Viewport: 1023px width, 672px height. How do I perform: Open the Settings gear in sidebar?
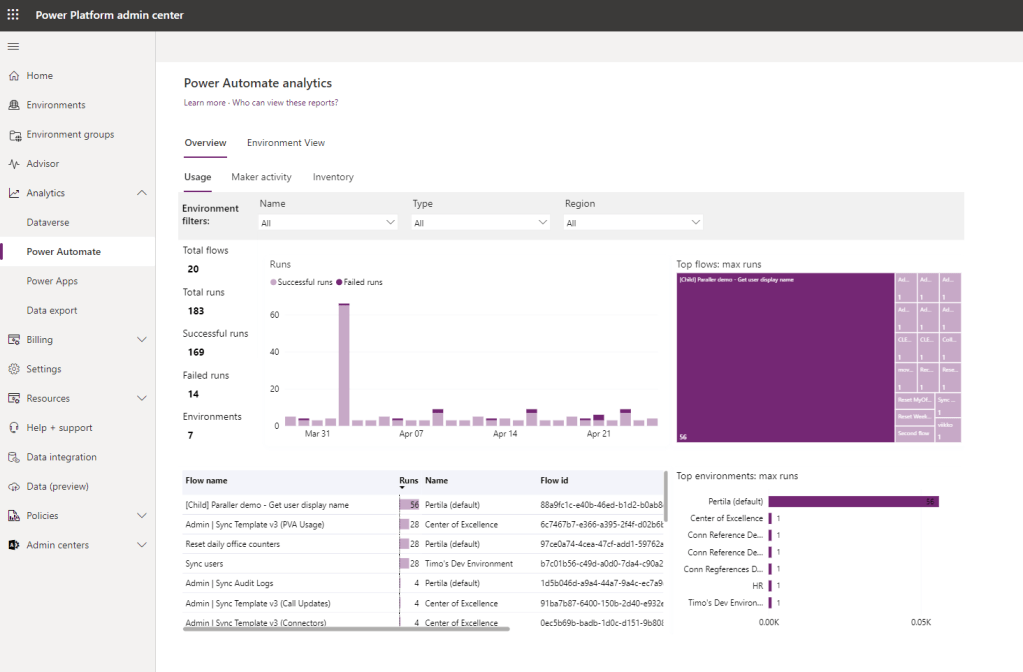[x=14, y=369]
